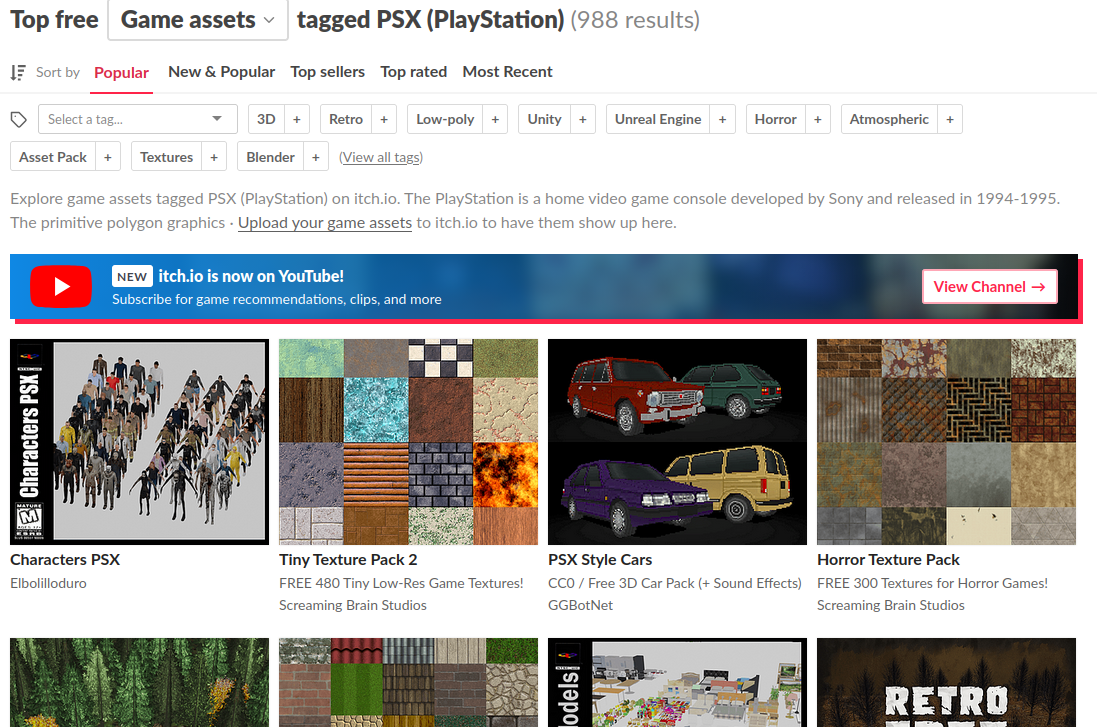Click the 'Top free' heading text

click(55, 20)
